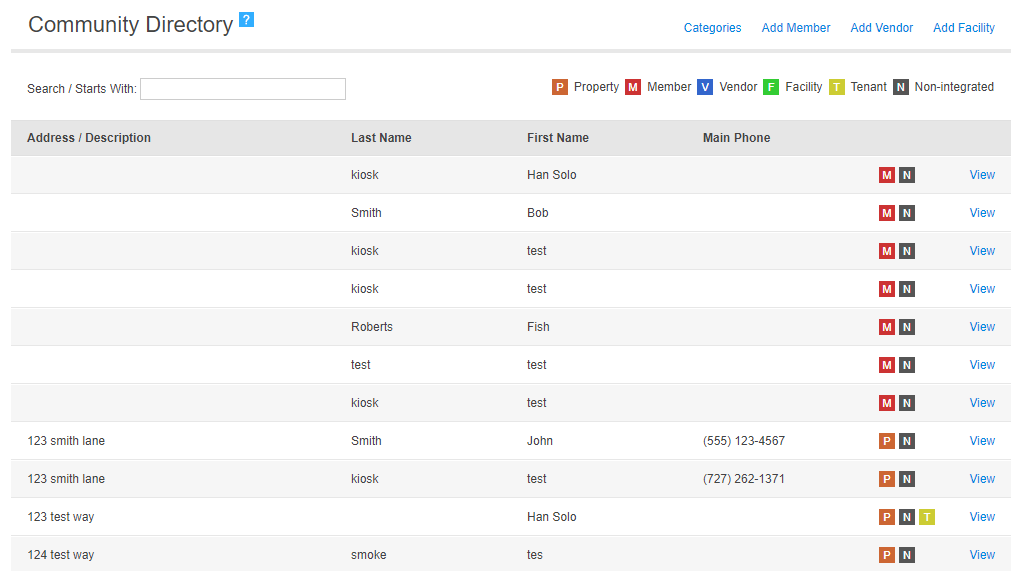The width and height of the screenshot is (1030, 571).
Task: Click the red M badge on Smith Bob row
Action: (x=887, y=213)
